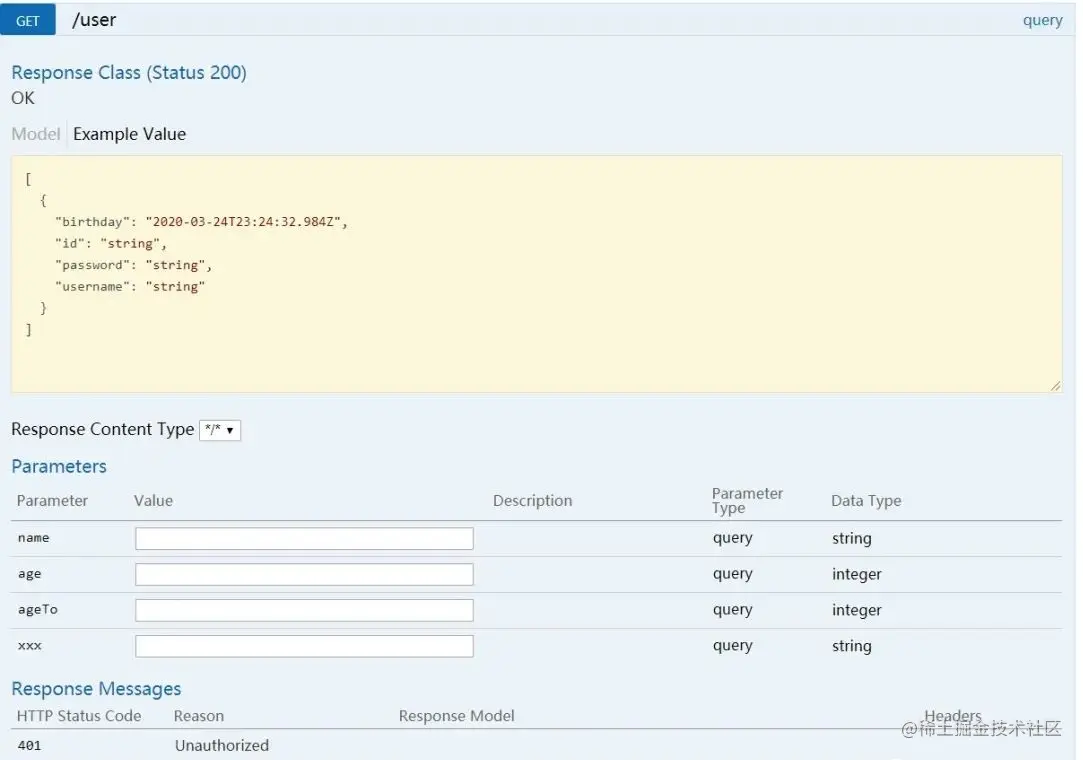Click the "Parameter" column header

coord(52,501)
